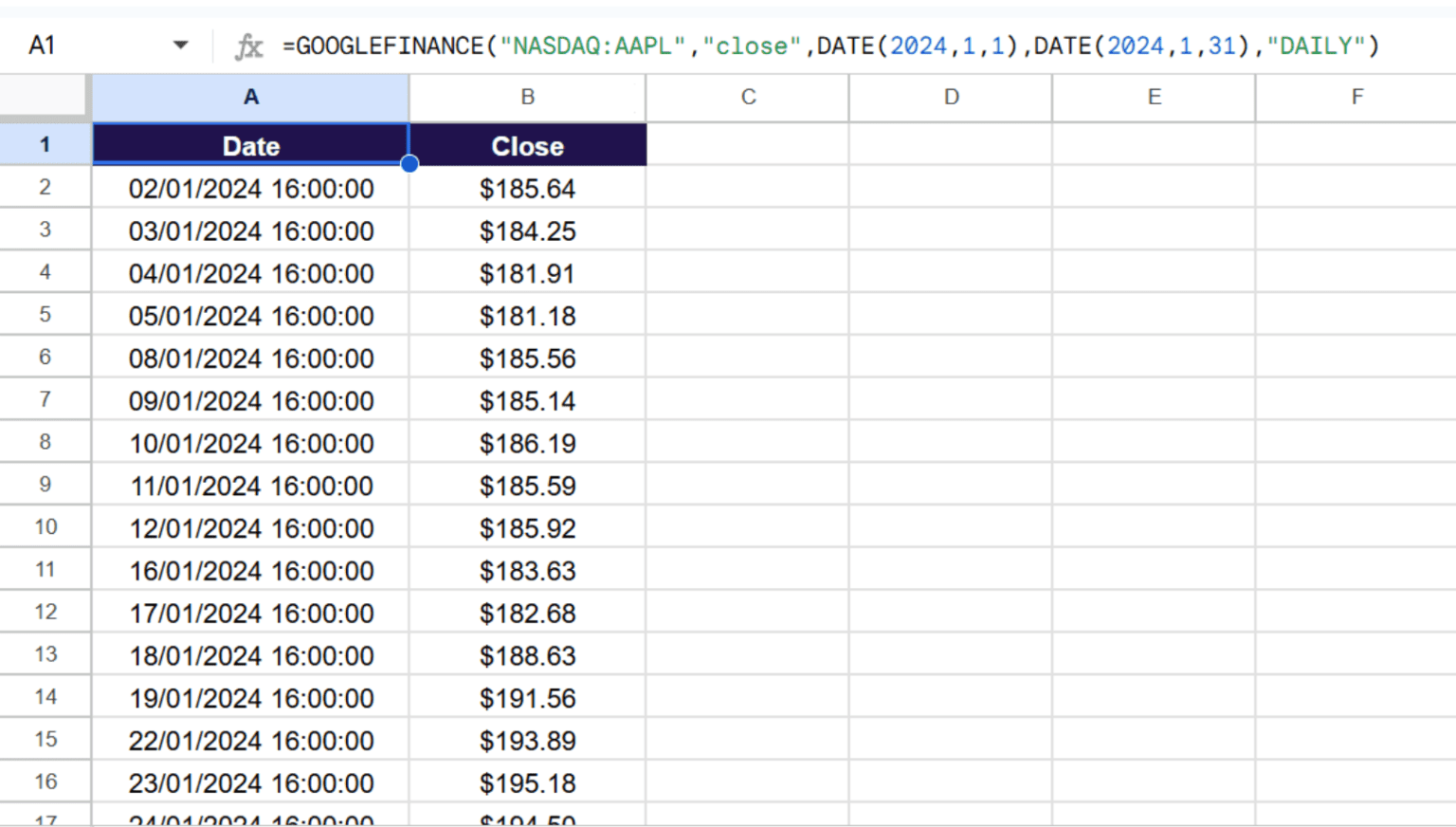This screenshot has height=827, width=1456.
Task: Select the $188.63 close price
Action: (527, 655)
